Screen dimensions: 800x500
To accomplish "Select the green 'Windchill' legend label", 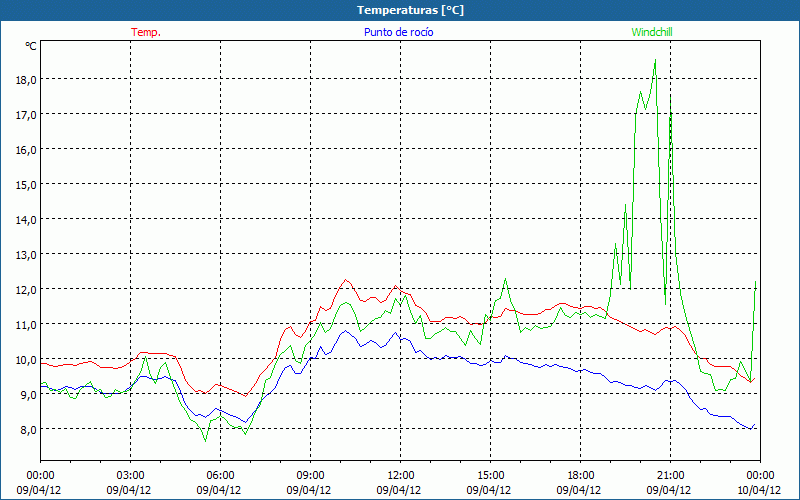I will pos(652,32).
